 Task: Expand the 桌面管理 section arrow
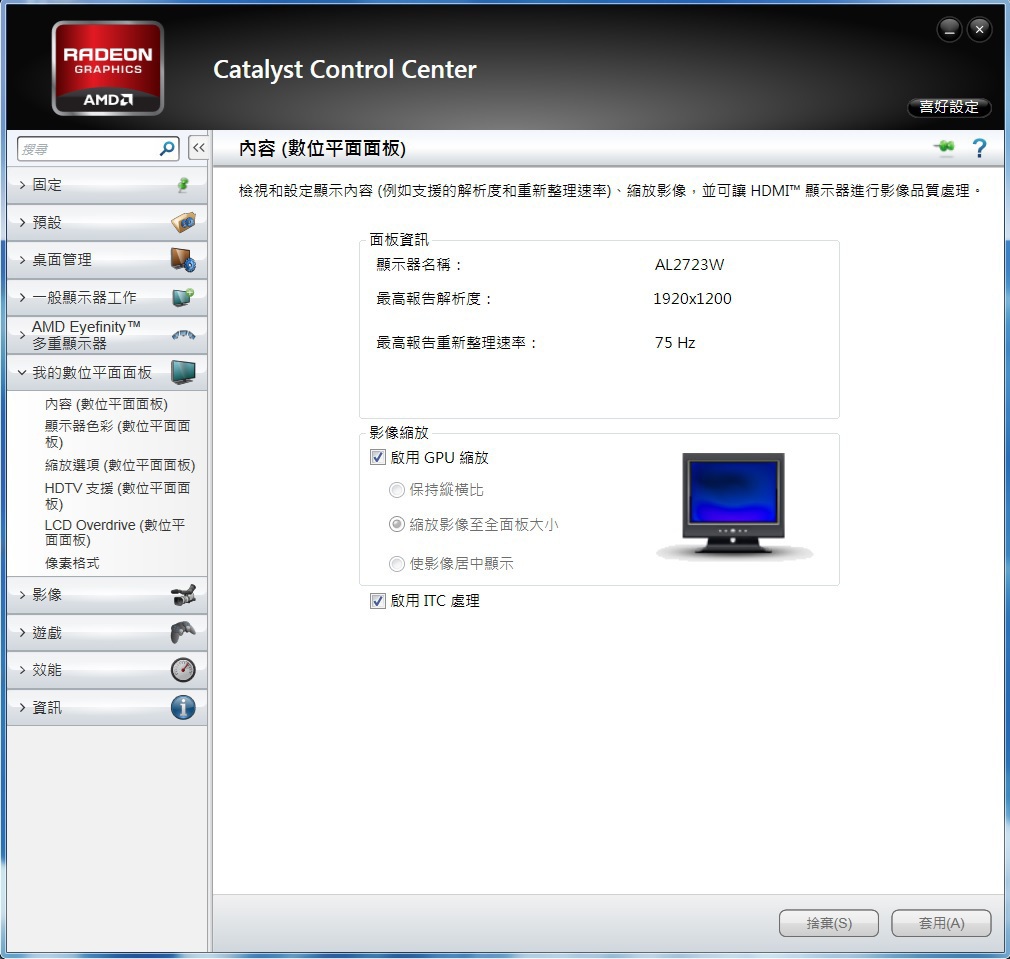coord(23,260)
